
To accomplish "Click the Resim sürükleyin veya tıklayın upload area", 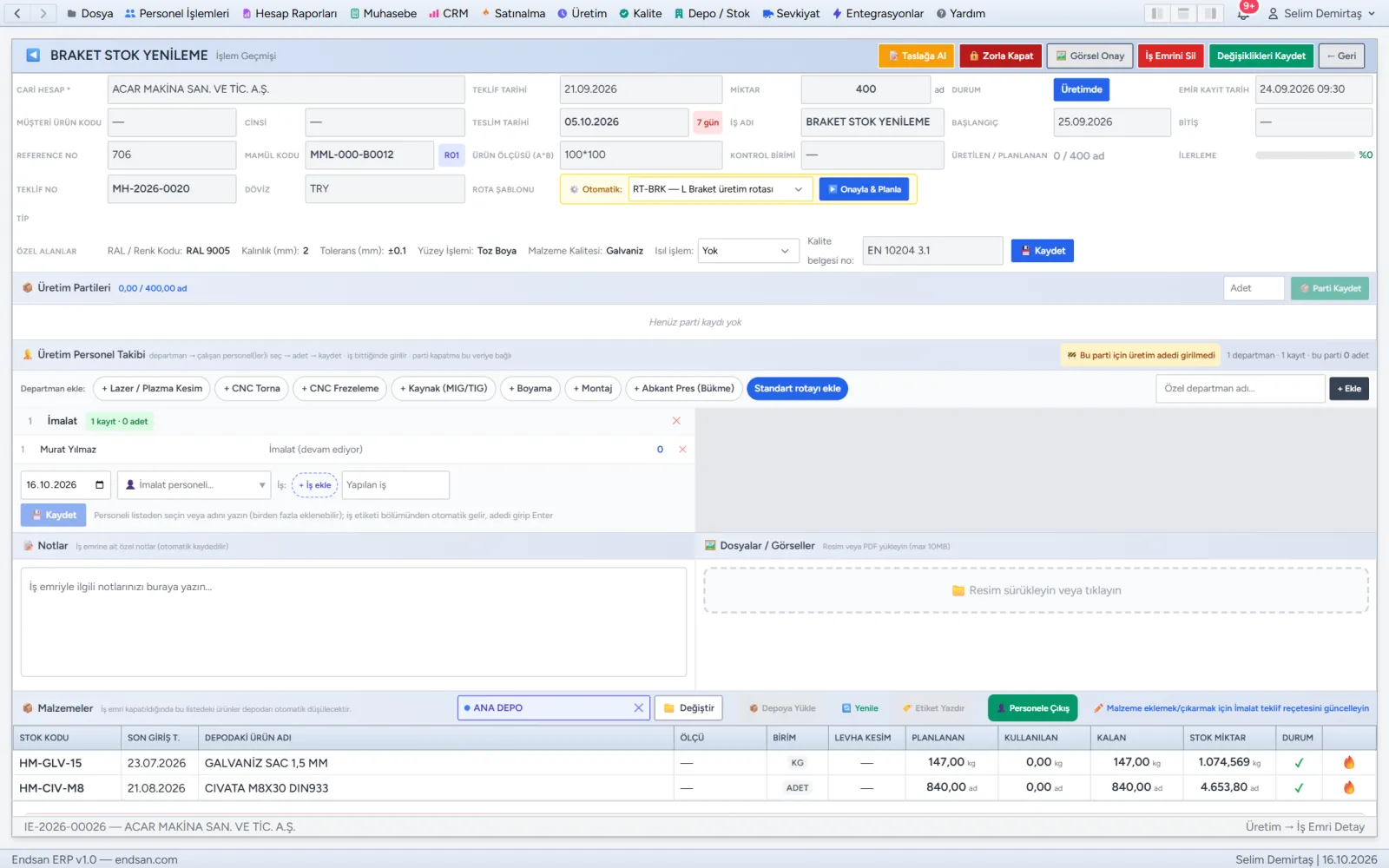I will pyautogui.click(x=1036, y=590).
